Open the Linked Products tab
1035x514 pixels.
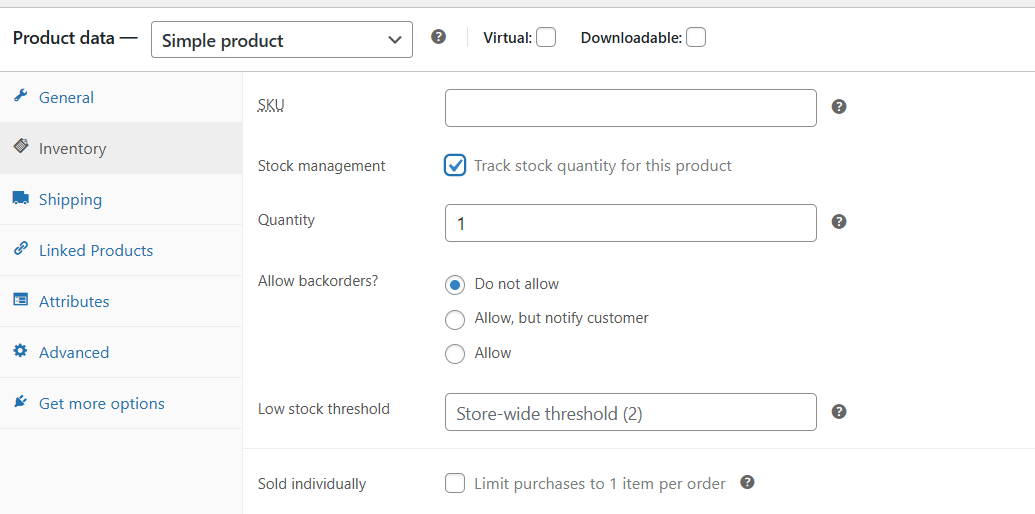click(x=121, y=250)
